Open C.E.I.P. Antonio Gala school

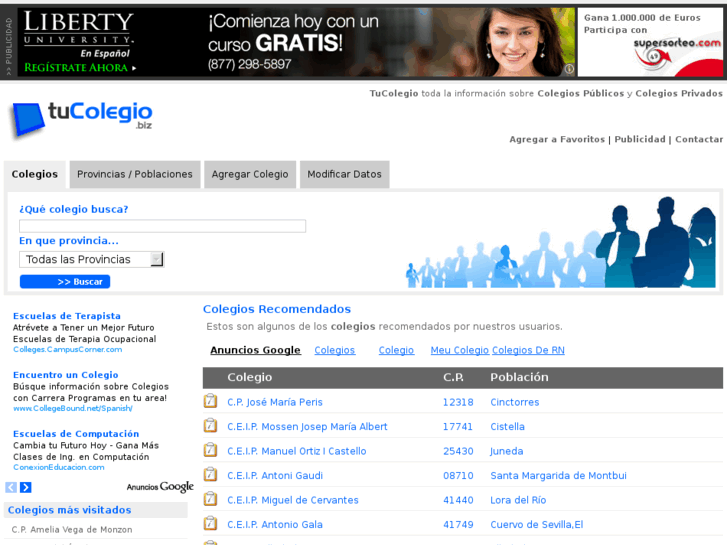click(275, 525)
